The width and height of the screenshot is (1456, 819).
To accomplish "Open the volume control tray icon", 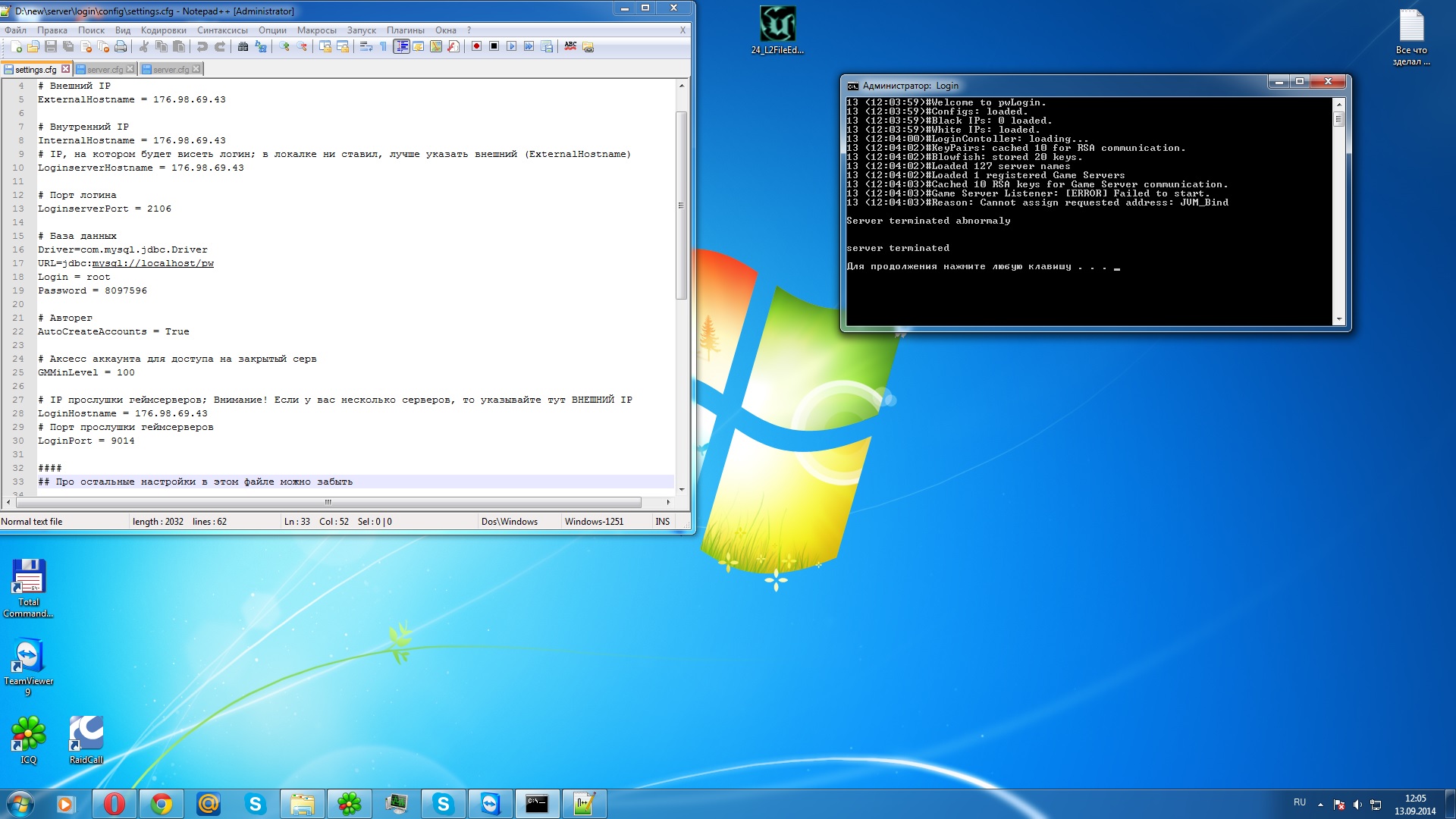I will 1357,805.
